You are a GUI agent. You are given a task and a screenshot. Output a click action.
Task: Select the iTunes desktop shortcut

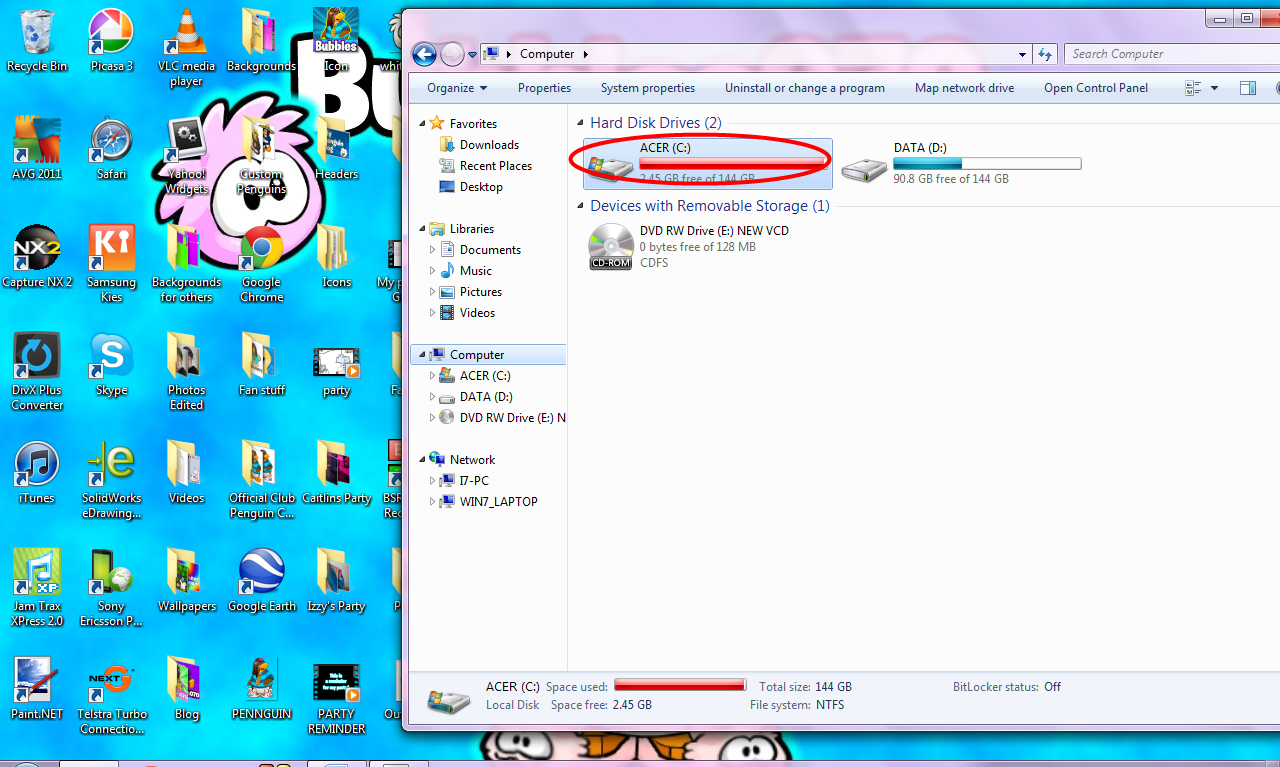coord(37,474)
